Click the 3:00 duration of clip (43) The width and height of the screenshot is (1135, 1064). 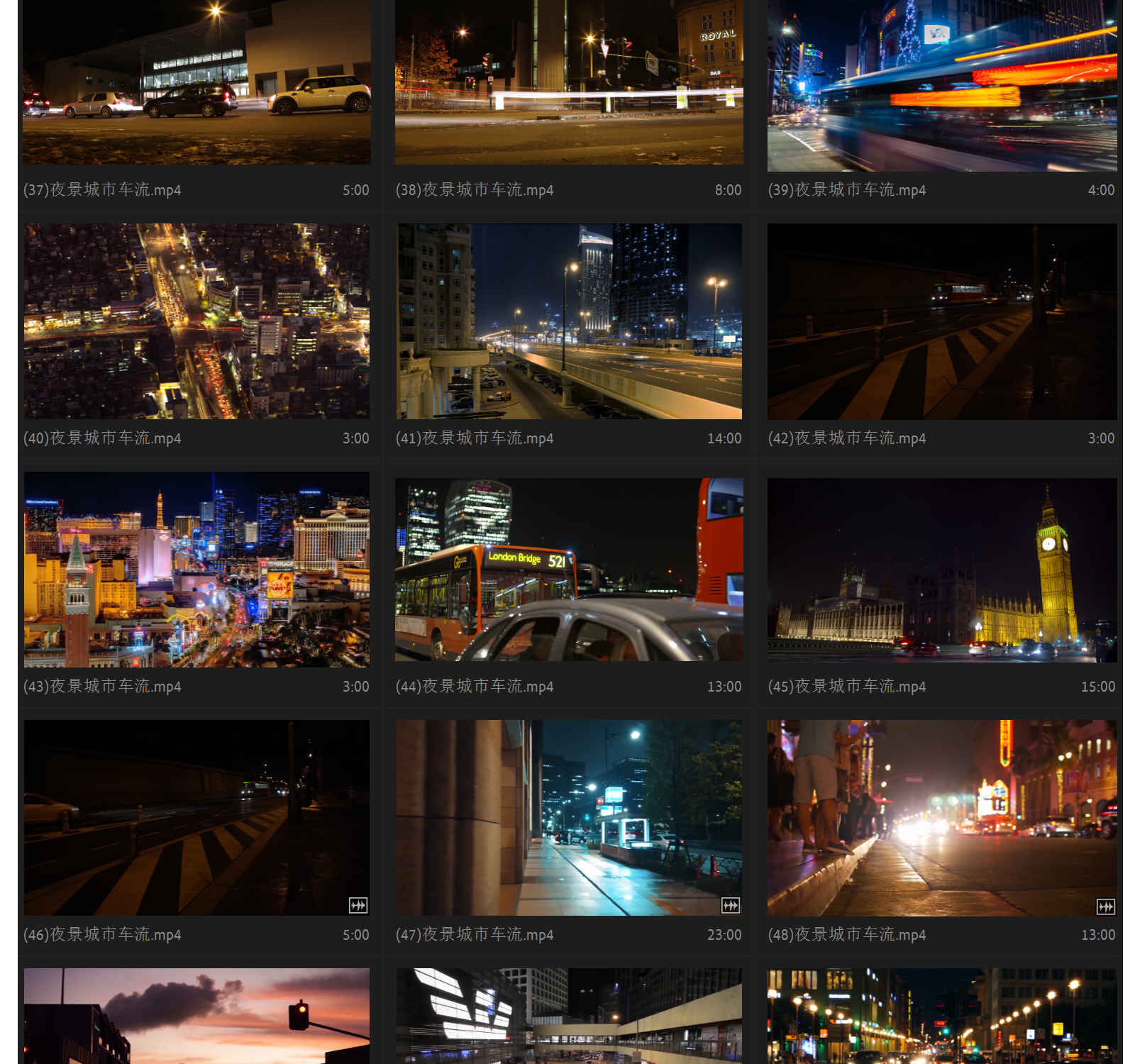coord(356,687)
